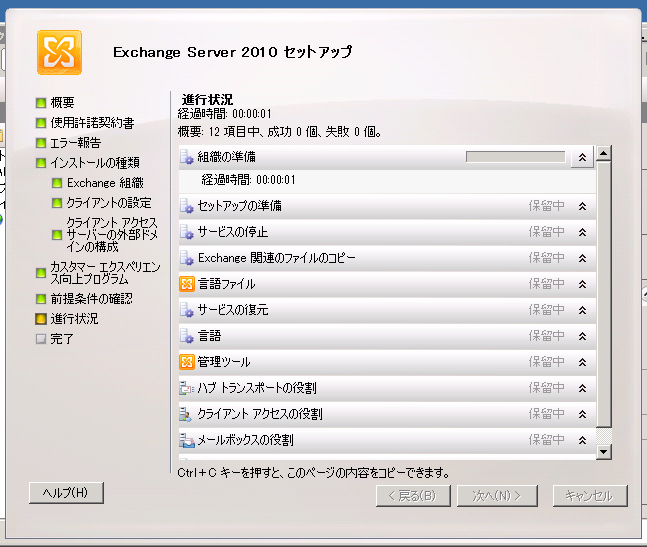The image size is (647, 547).
Task: Click the Ctrl+C copy hint text
Action: (314, 473)
